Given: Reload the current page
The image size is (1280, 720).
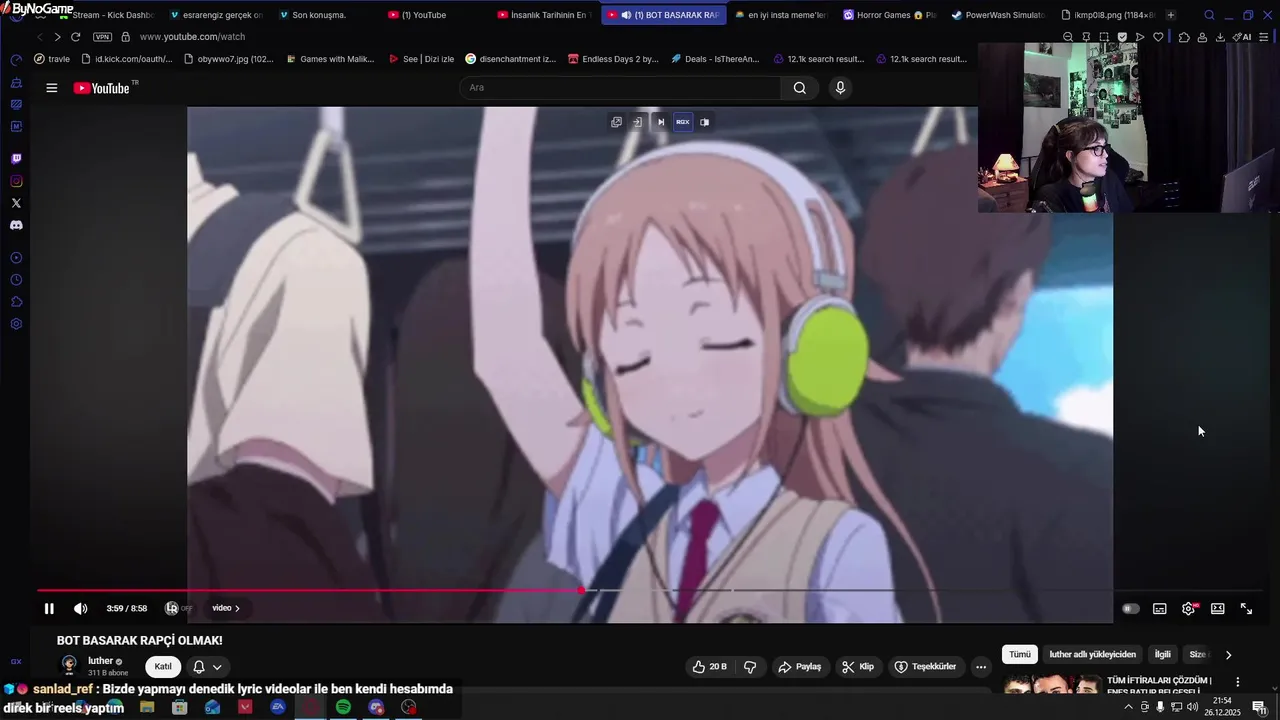Looking at the screenshot, I should point(75,37).
